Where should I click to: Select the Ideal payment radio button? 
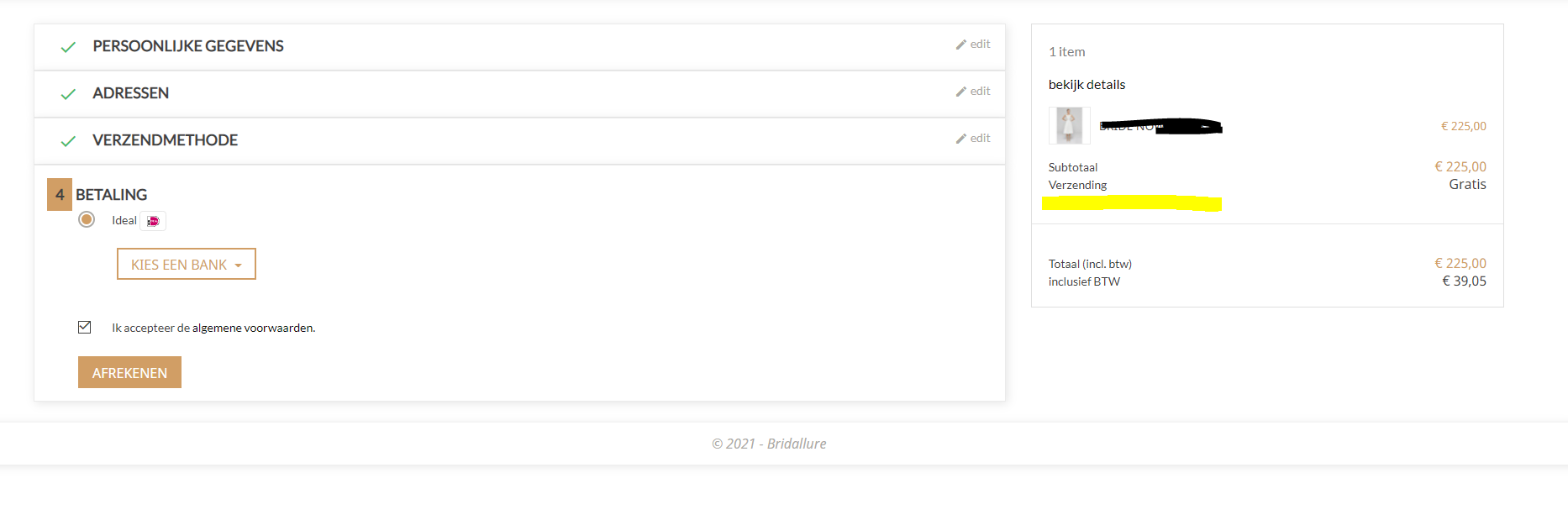(87, 220)
